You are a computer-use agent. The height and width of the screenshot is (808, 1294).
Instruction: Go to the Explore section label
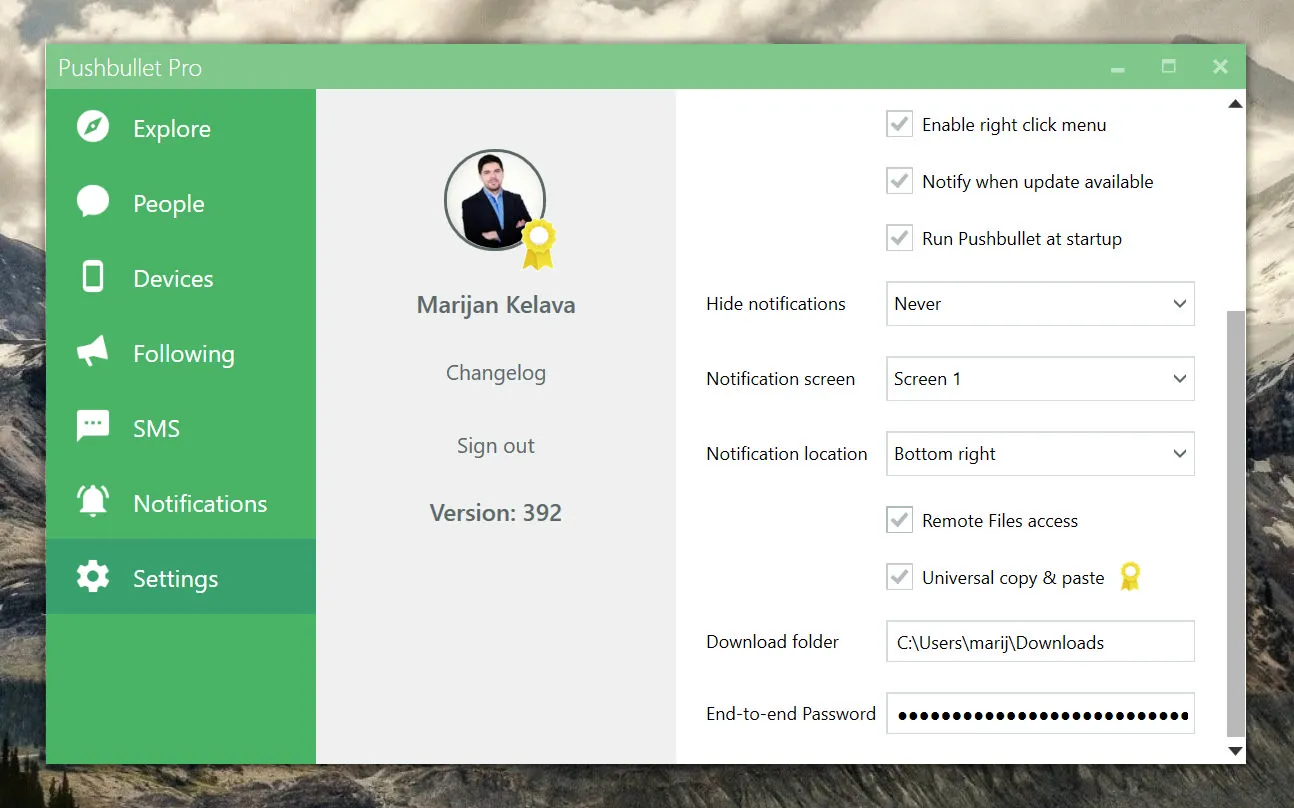172,129
